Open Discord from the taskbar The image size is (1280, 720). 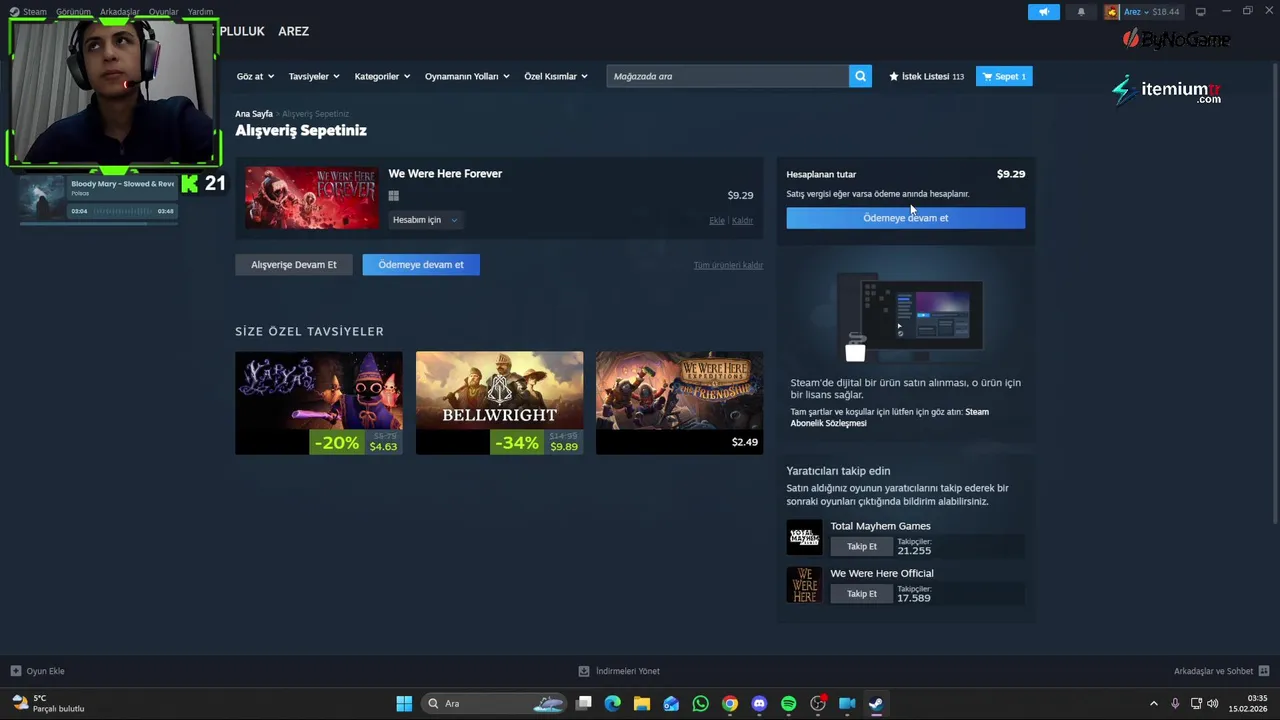[759, 703]
